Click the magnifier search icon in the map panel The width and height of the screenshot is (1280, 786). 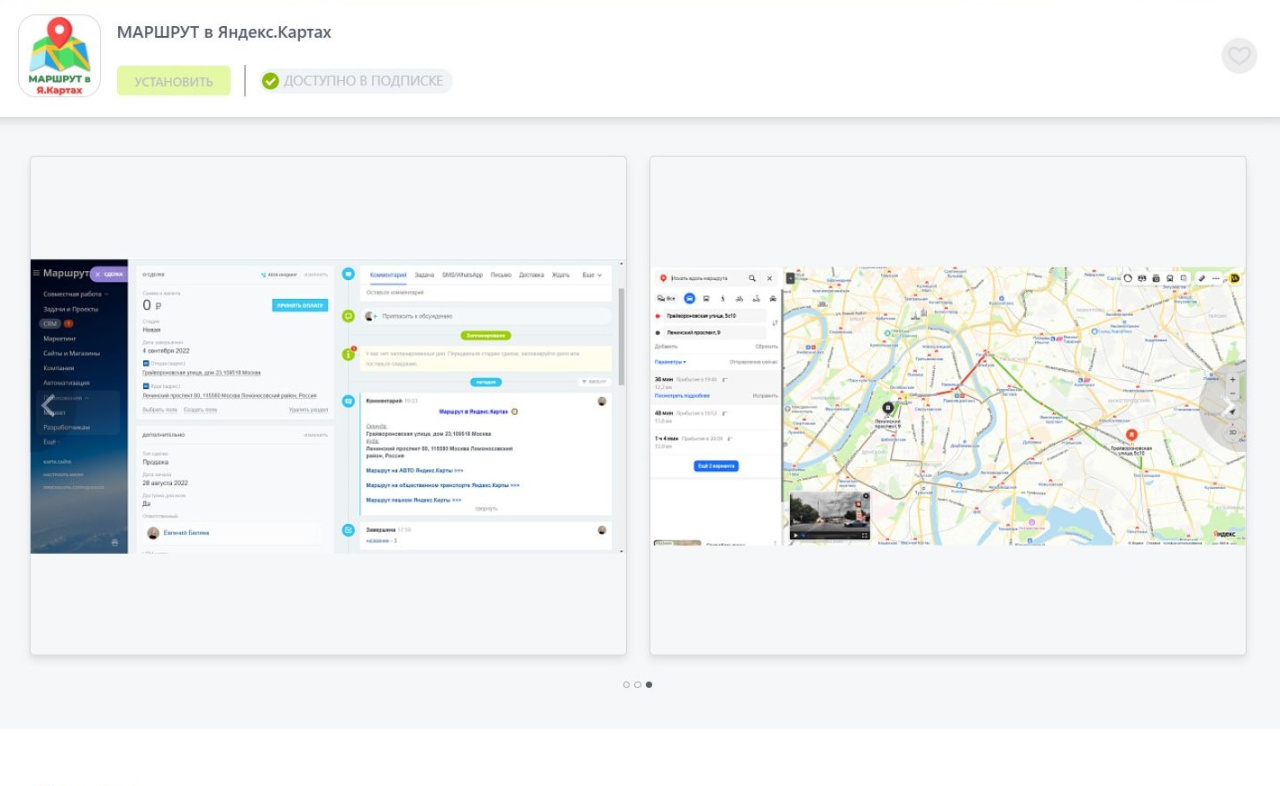pos(752,278)
